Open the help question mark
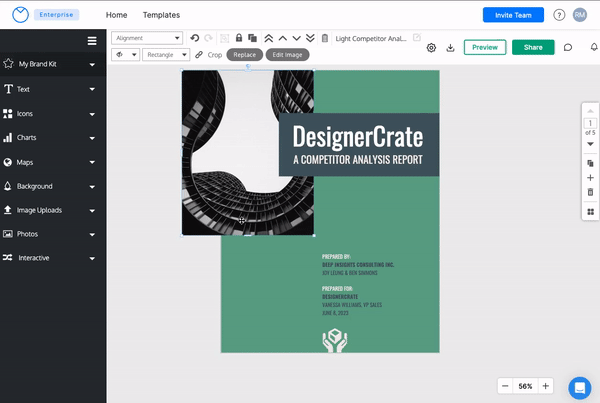600x403 pixels. pos(559,15)
